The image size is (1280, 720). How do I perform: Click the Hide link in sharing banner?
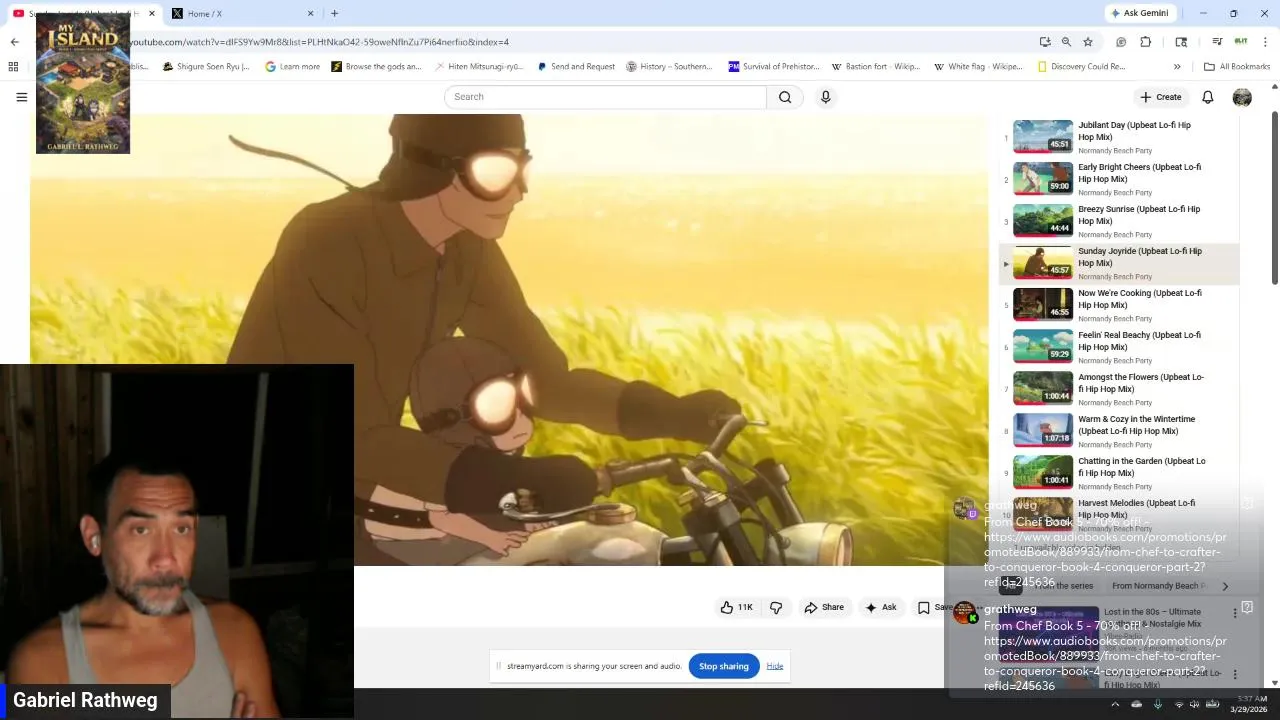pyautogui.click(x=775, y=666)
